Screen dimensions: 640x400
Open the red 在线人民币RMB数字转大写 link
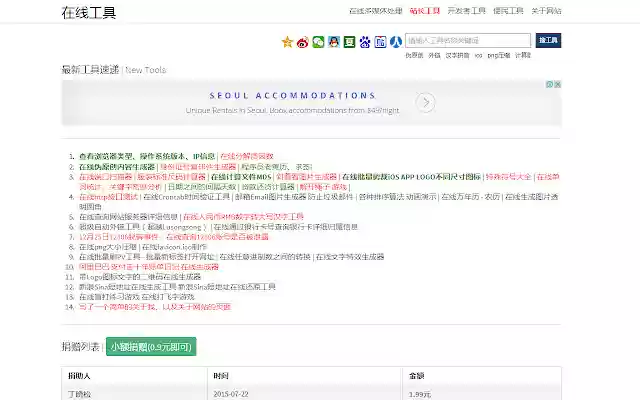pyautogui.click(x=243, y=217)
